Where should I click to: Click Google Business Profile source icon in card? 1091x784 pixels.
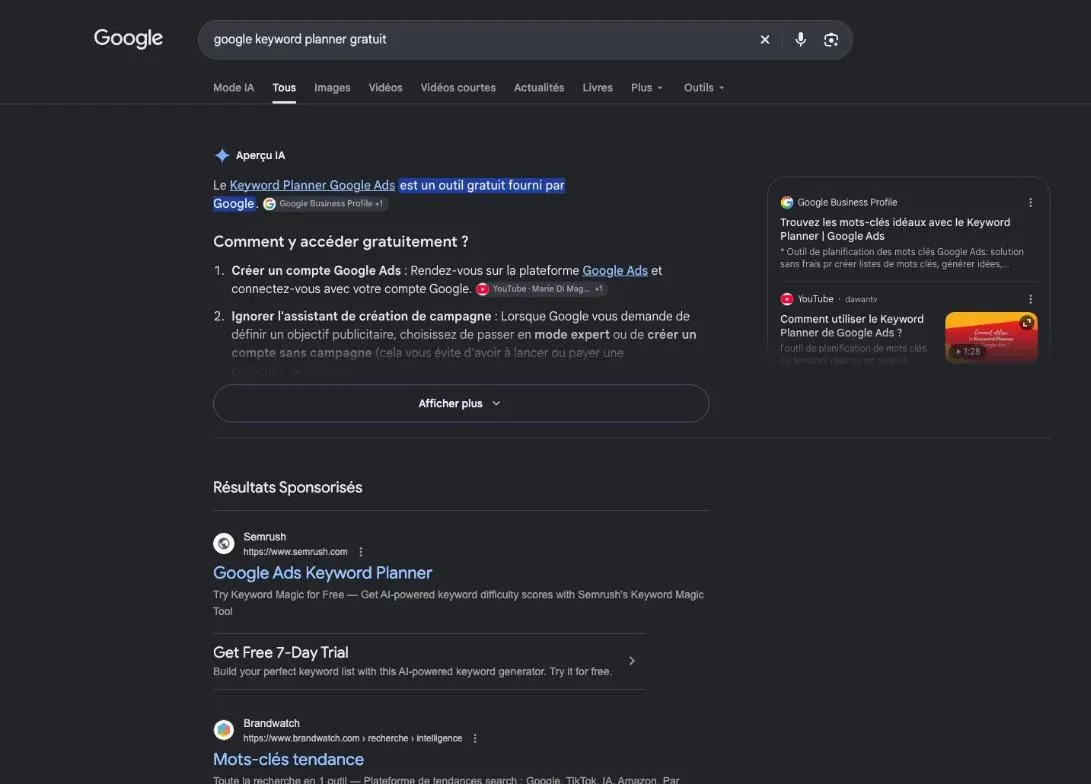pyautogui.click(x=787, y=202)
